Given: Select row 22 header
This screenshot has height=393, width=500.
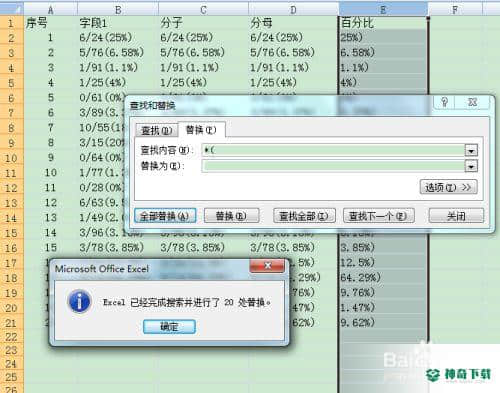Looking at the screenshot, I should 12,337.
